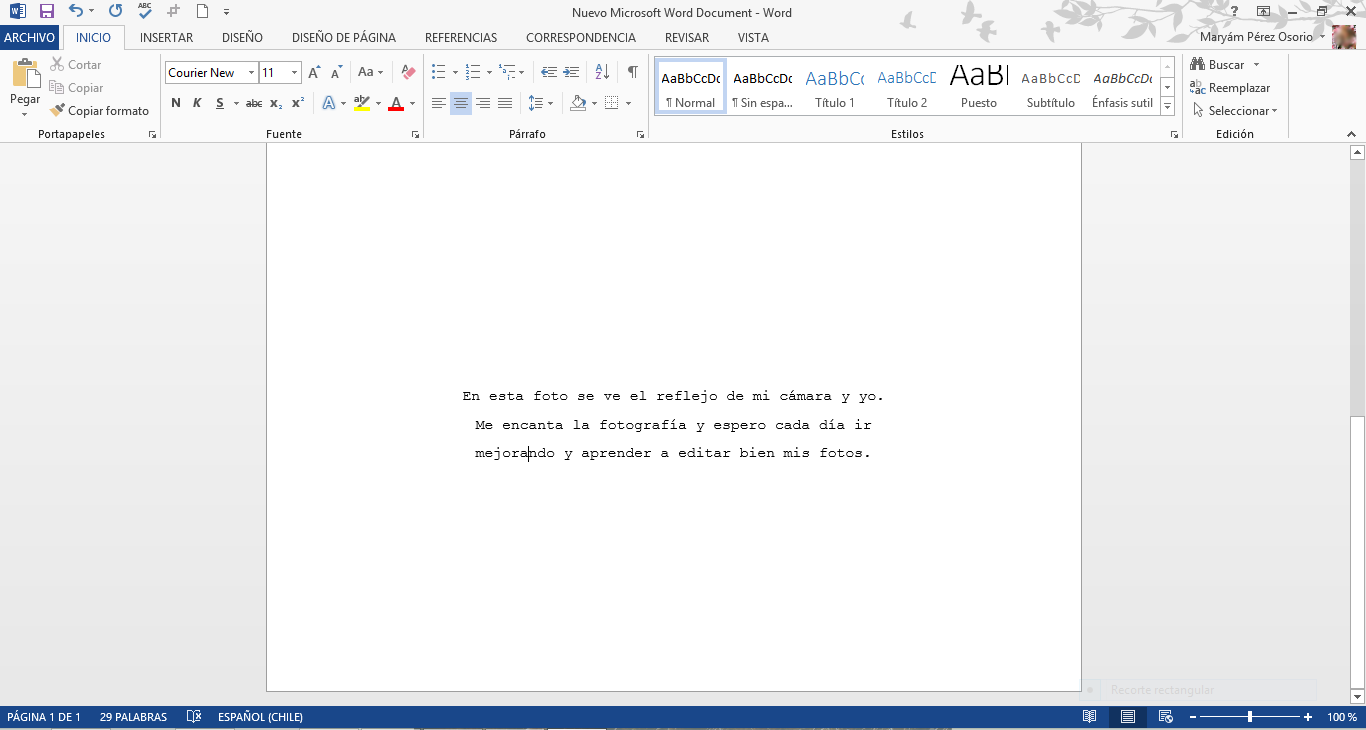This screenshot has height=730, width=1366.
Task: Justify the text
Action: [505, 103]
